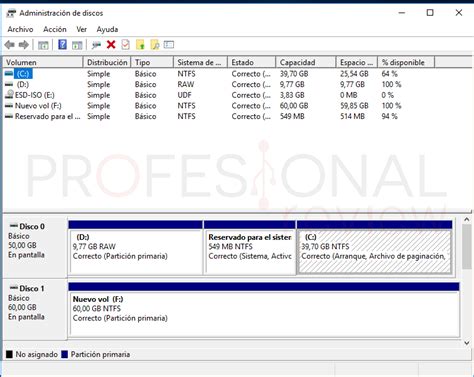Image resolution: width=474 pixels, height=377 pixels.
Task: Sort by the Distribución column header
Action: click(x=107, y=62)
